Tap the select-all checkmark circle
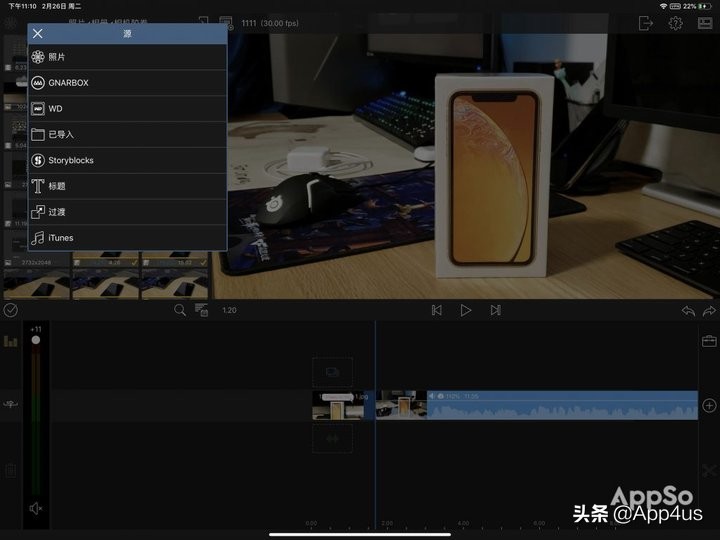 pyautogui.click(x=11, y=310)
